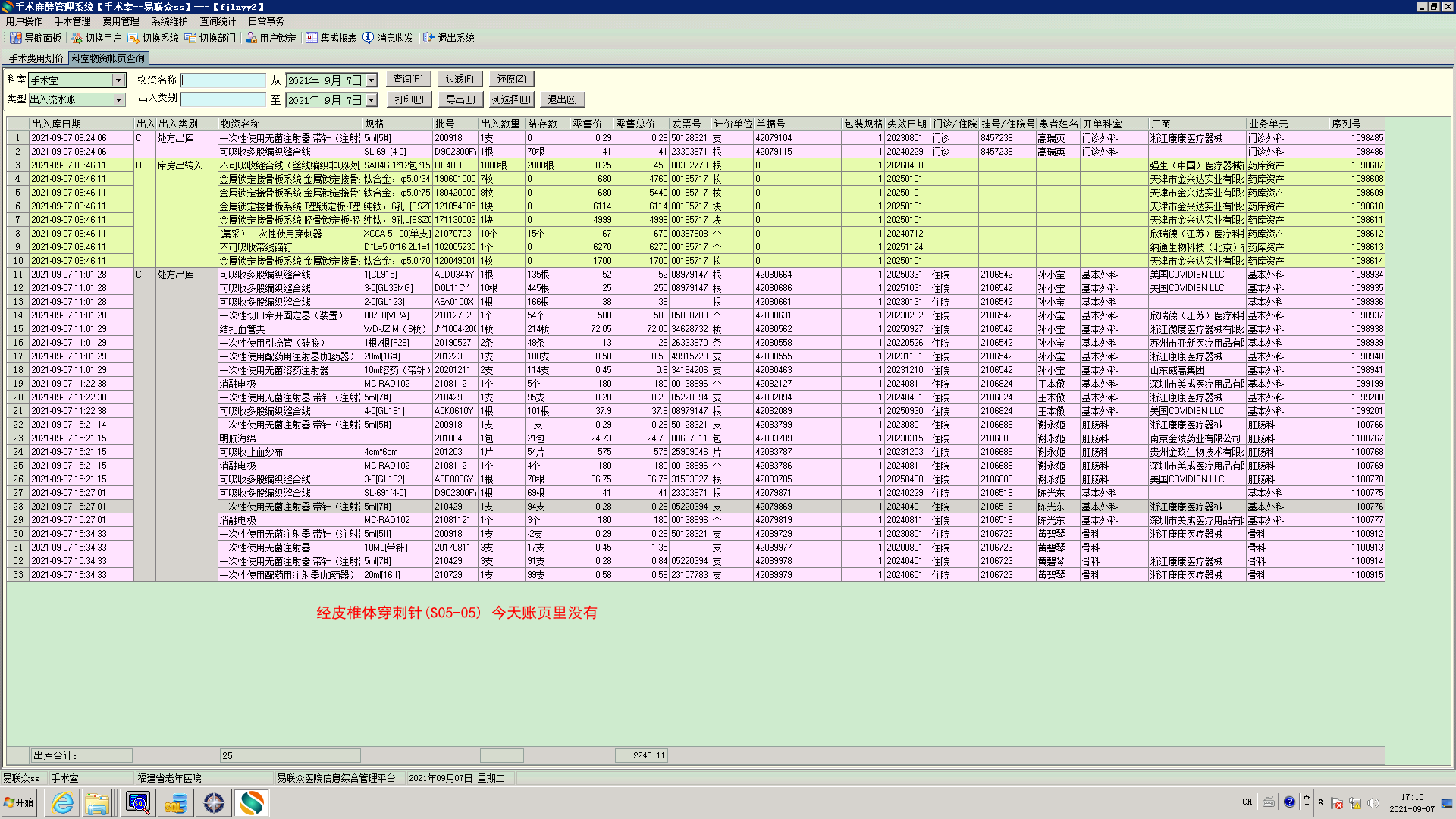This screenshot has width=1456, height=819.
Task: Click the 导出(E) export button
Action: tap(460, 99)
